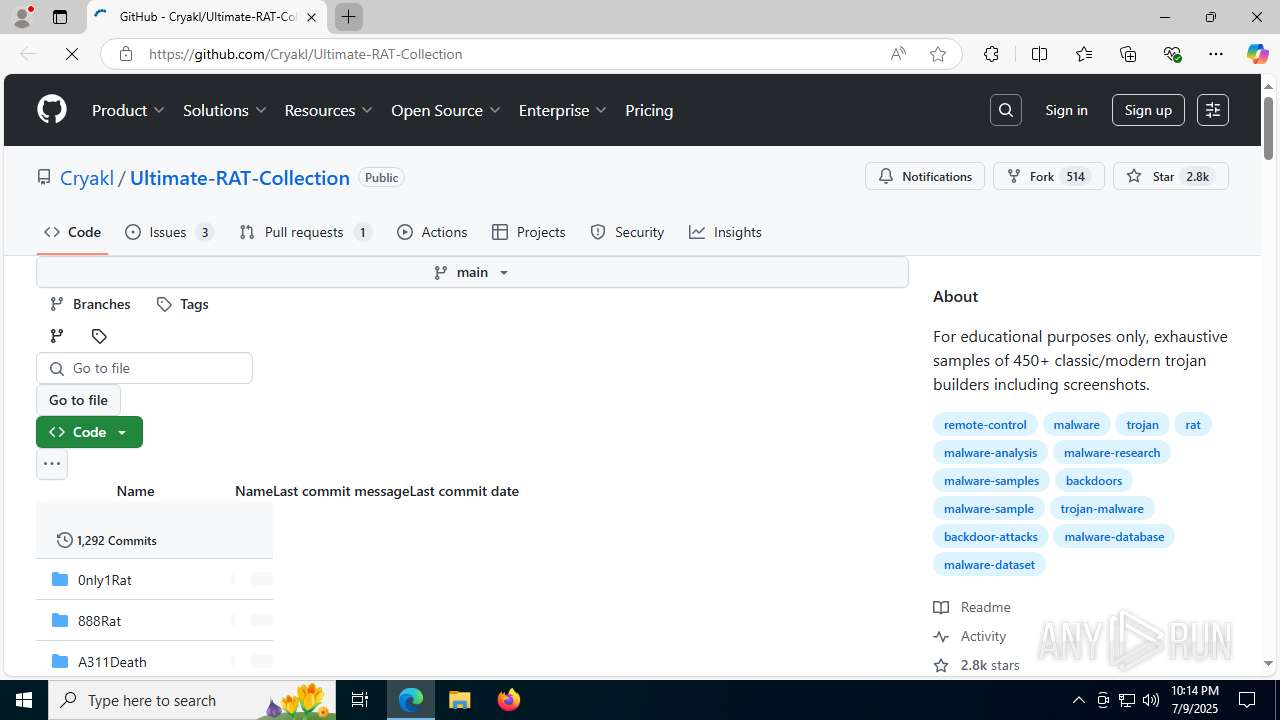Click the Notifications button

(x=925, y=176)
